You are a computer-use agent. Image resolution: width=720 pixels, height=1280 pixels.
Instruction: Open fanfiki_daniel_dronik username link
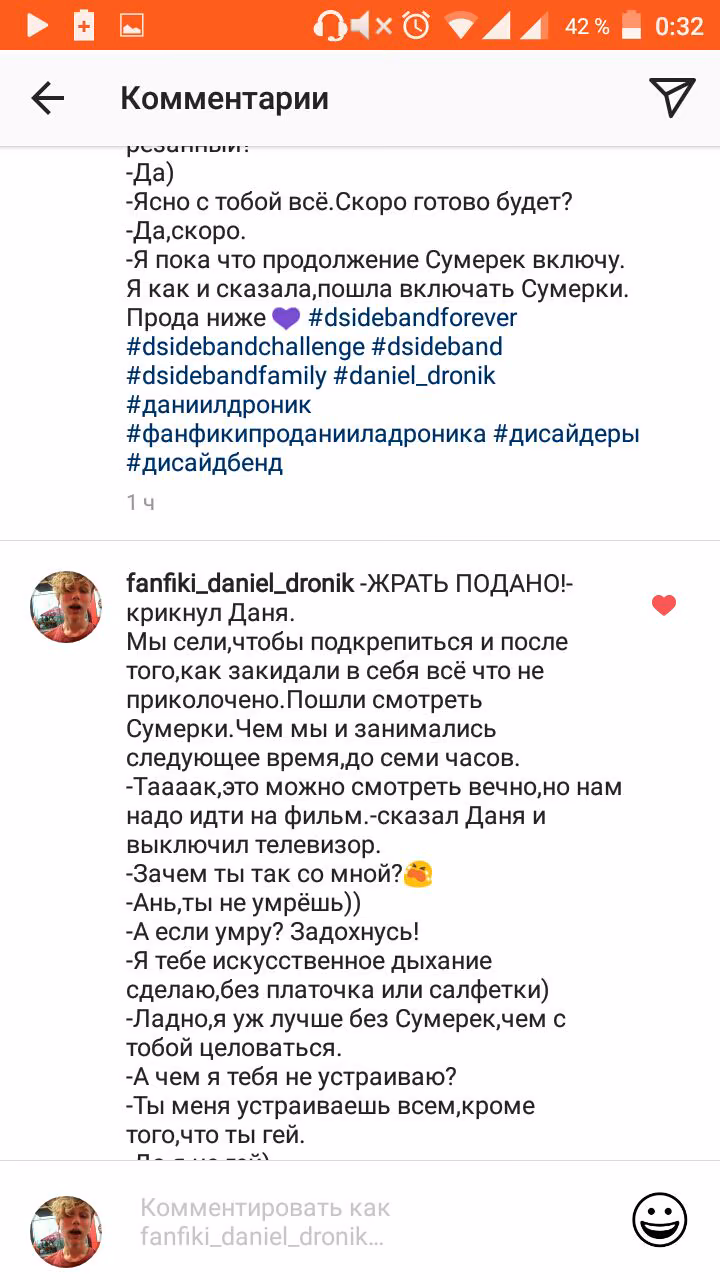pyautogui.click(x=240, y=583)
